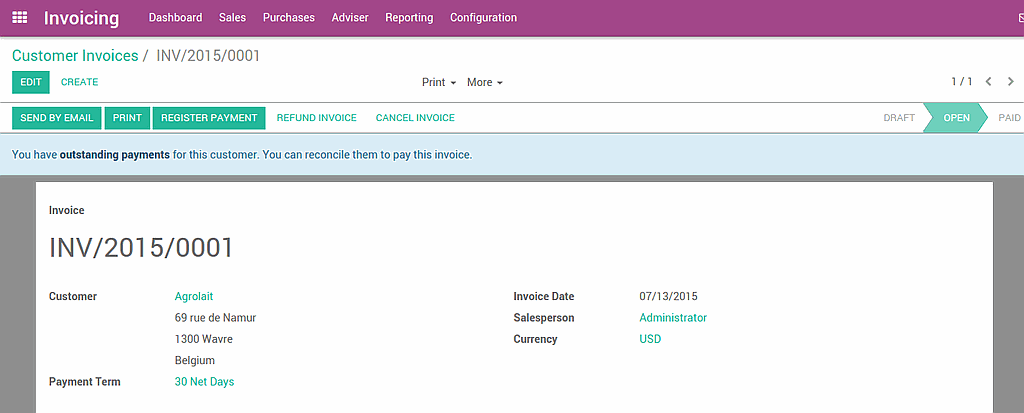Open the Agrolait customer link

[194, 297]
